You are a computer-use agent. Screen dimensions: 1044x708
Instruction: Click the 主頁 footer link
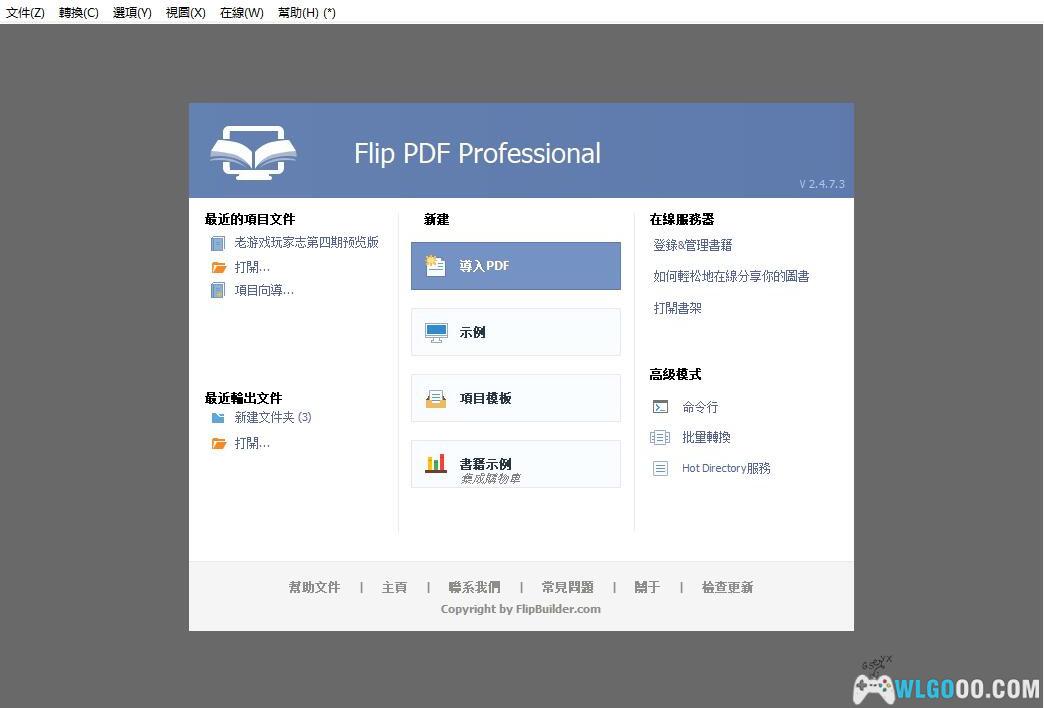pos(394,587)
